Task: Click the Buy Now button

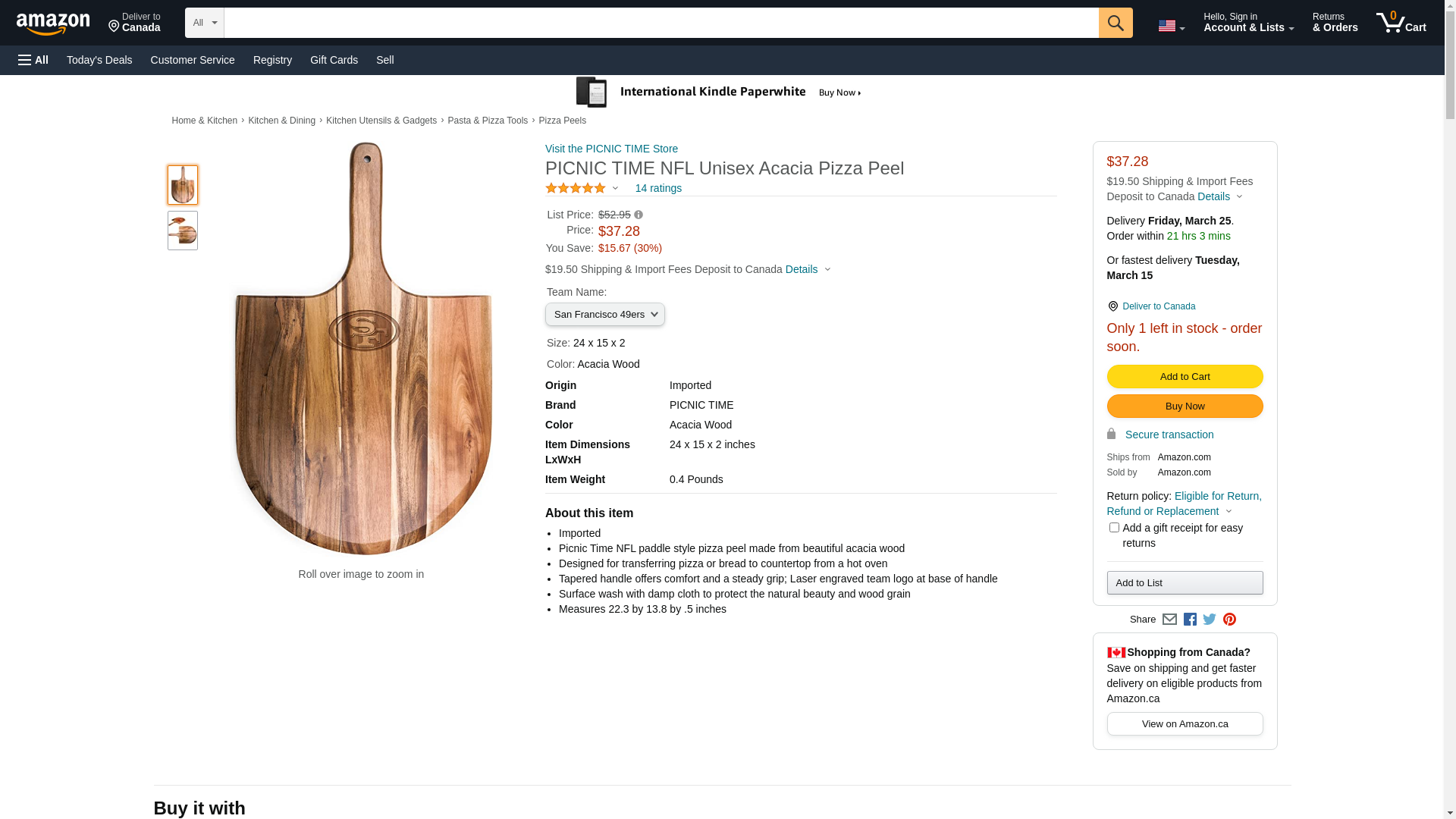Action: click(x=1185, y=406)
